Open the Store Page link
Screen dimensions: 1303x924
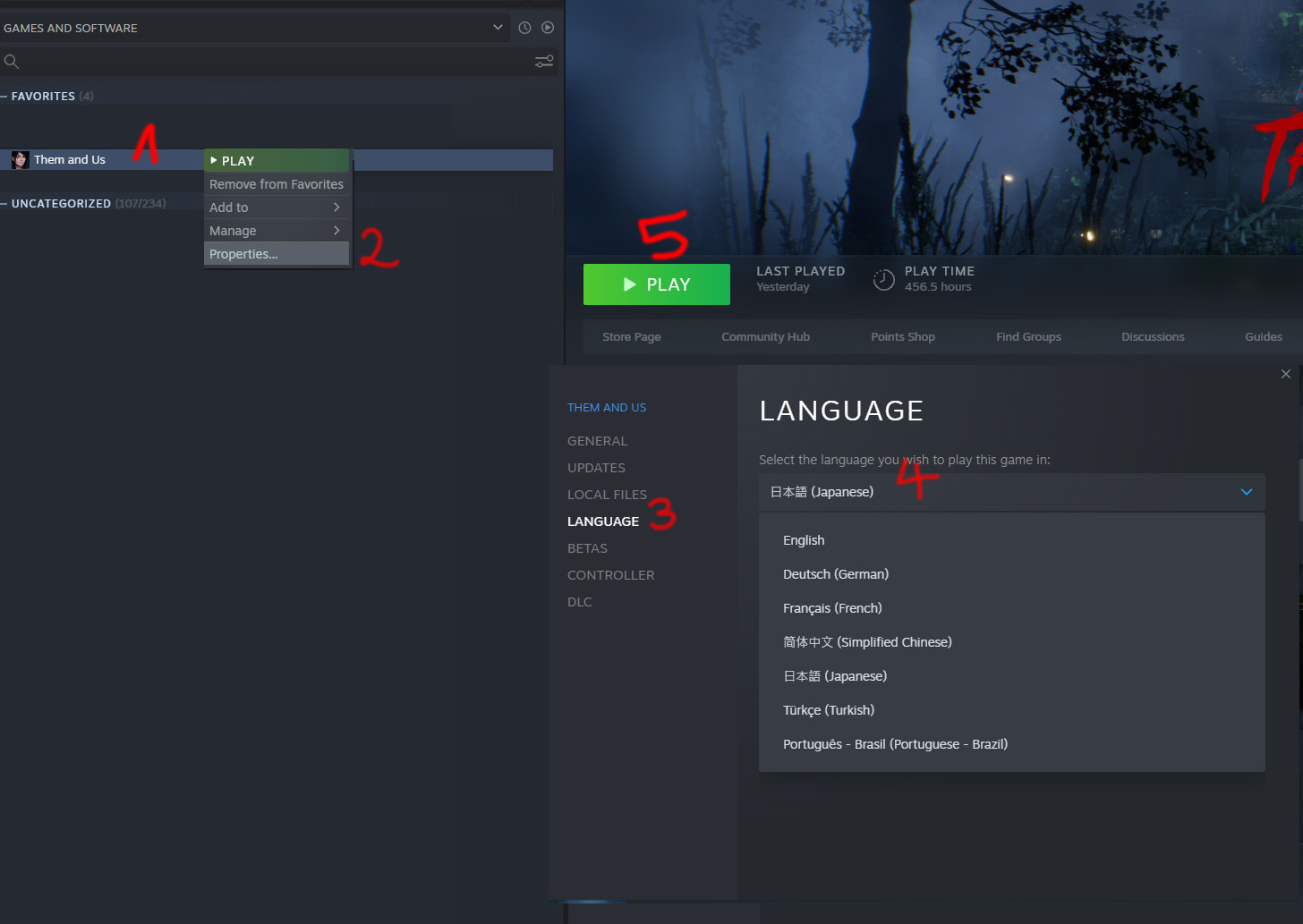(x=631, y=337)
